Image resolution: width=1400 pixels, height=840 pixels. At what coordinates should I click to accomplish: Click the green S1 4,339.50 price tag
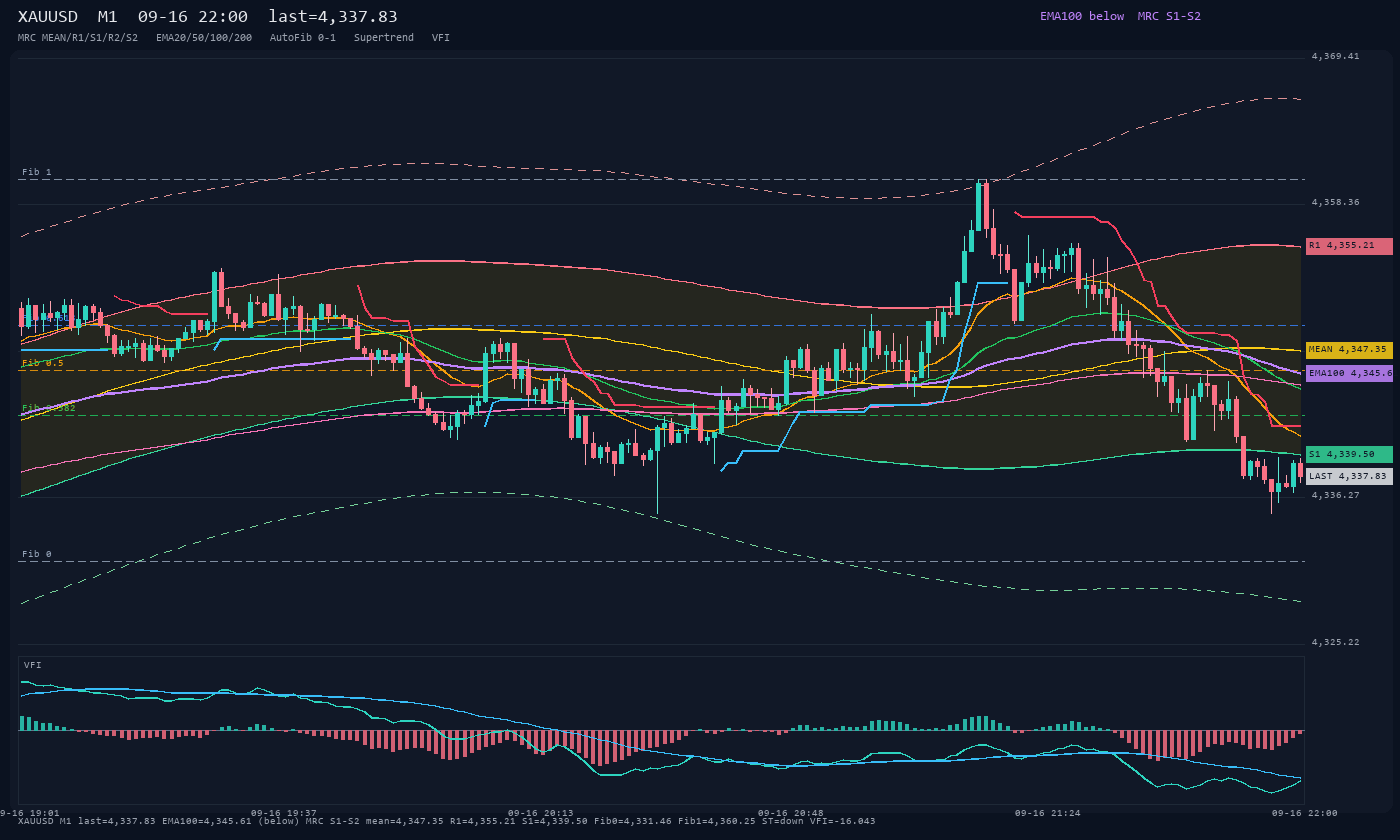point(1349,454)
